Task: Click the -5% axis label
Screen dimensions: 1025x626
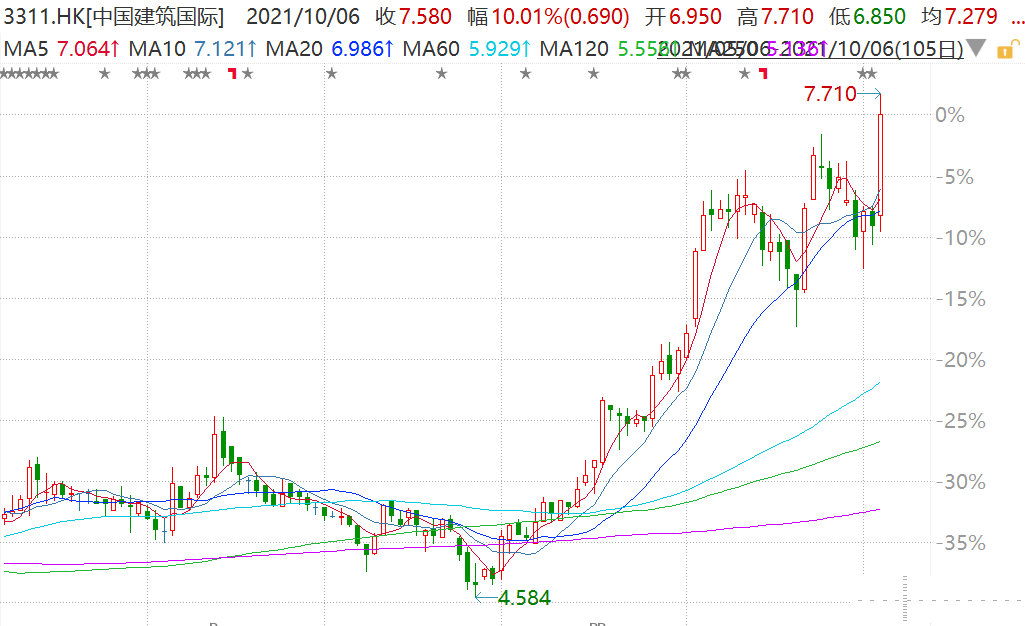Action: coord(954,177)
